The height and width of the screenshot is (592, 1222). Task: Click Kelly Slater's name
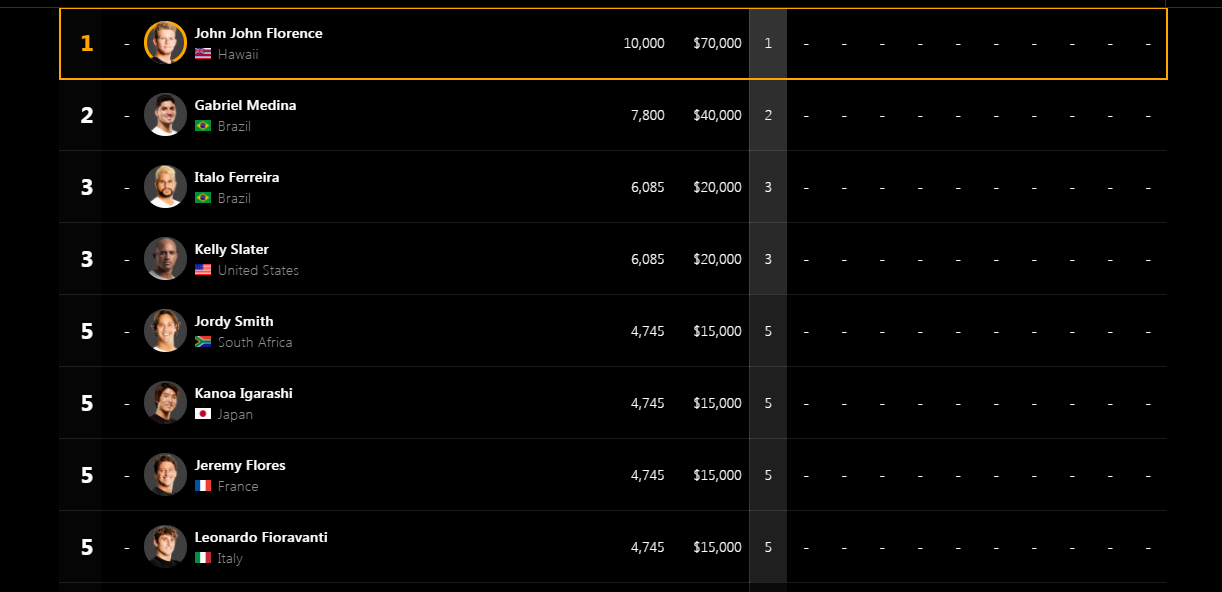(x=232, y=249)
